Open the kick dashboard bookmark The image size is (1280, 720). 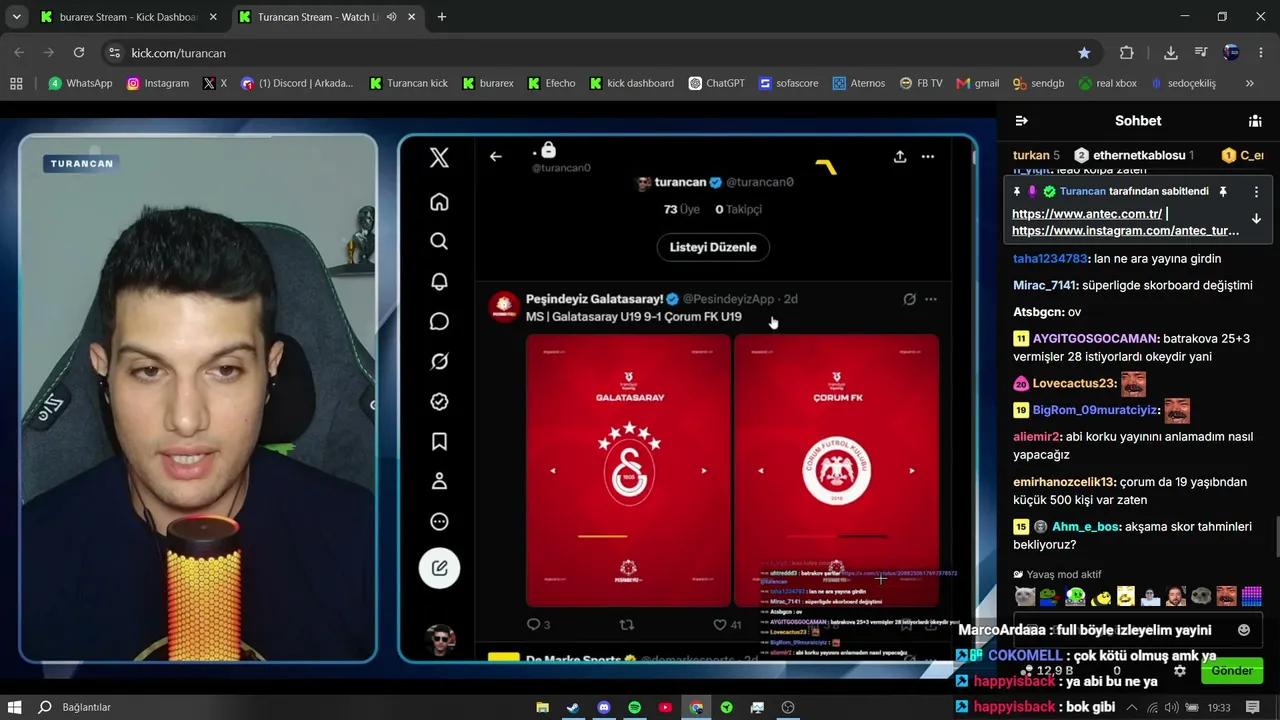632,83
